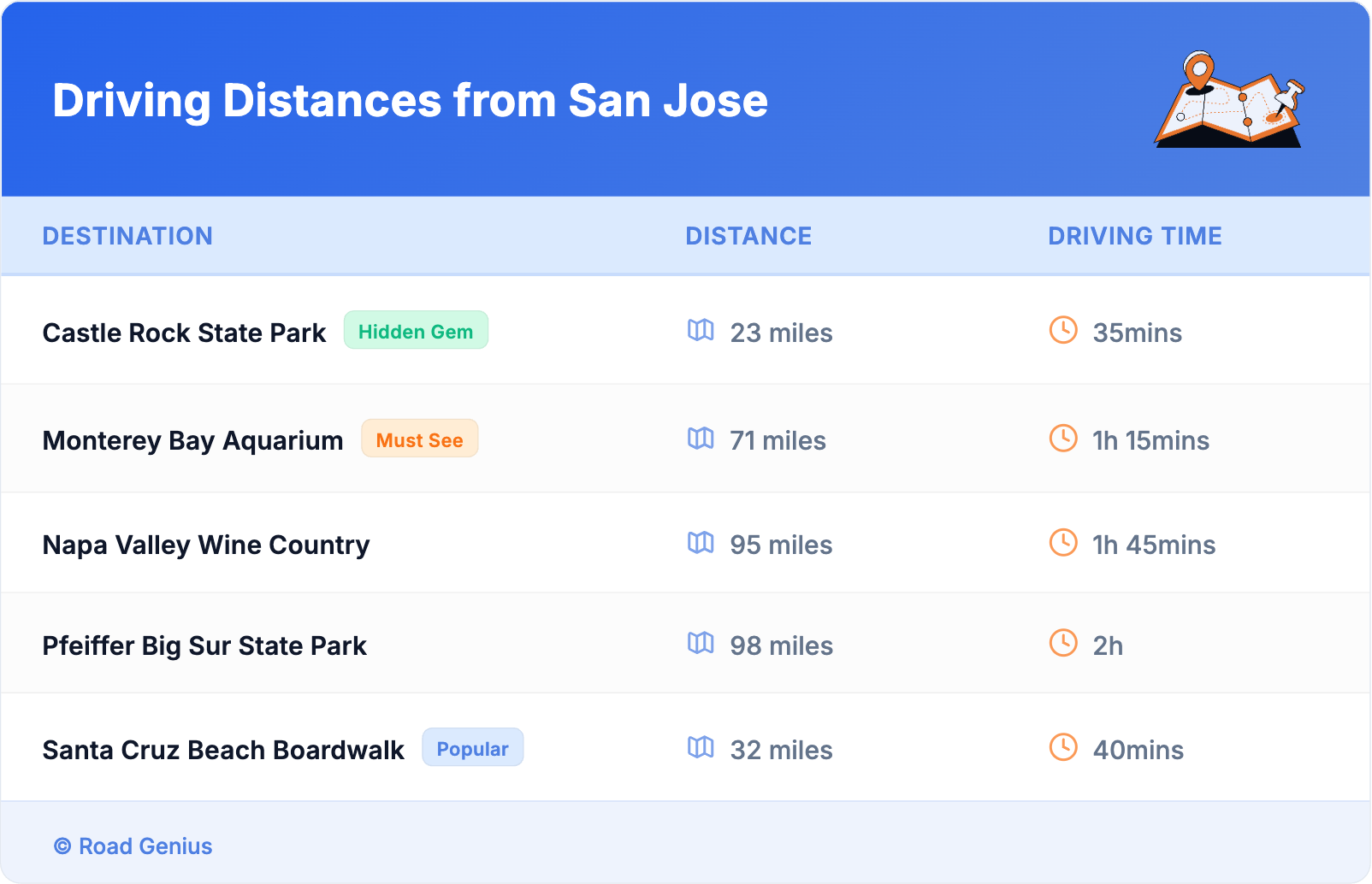Click the Driving Time column header
Image resolution: width=1372 pixels, height=884 pixels.
(1134, 236)
